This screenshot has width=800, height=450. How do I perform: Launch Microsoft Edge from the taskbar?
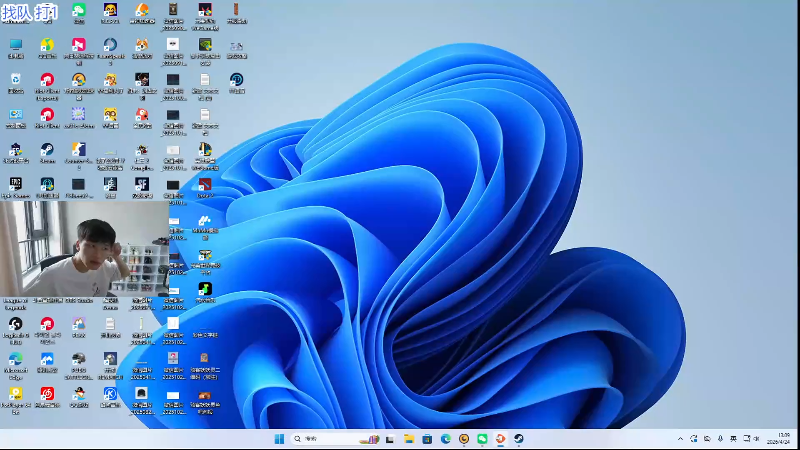click(445, 439)
